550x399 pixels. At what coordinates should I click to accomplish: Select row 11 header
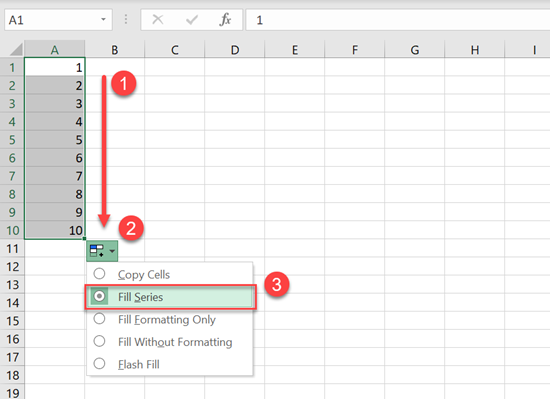point(12,249)
